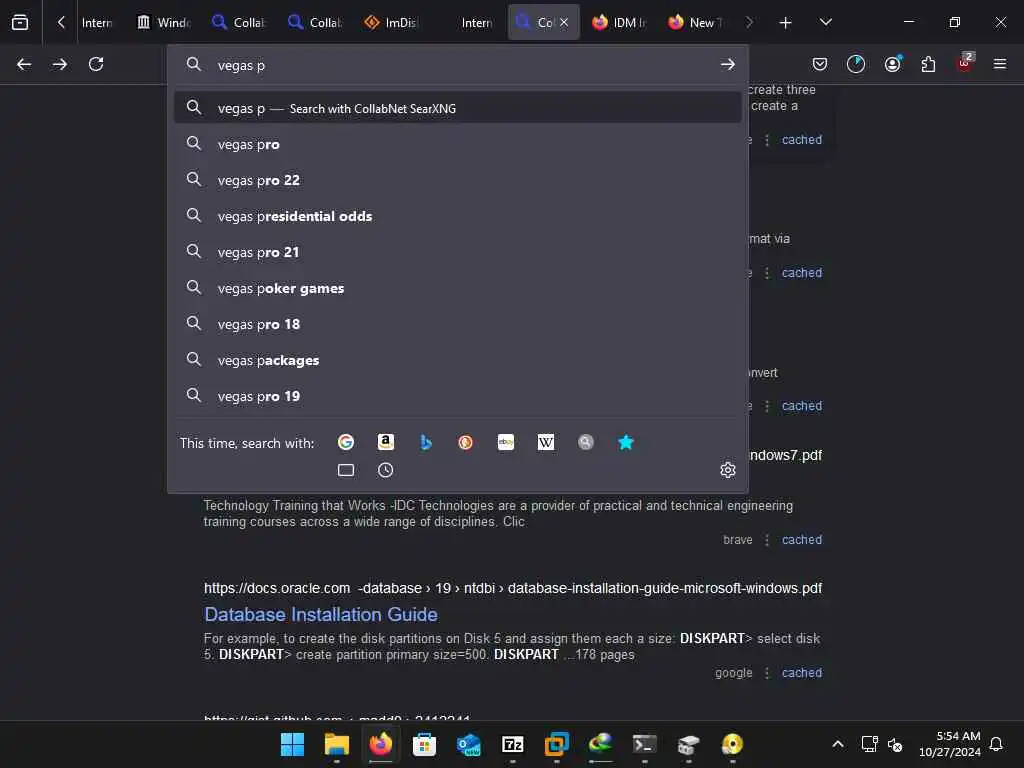This screenshot has height=768, width=1024.
Task: Search this time with Bing
Action: click(426, 442)
